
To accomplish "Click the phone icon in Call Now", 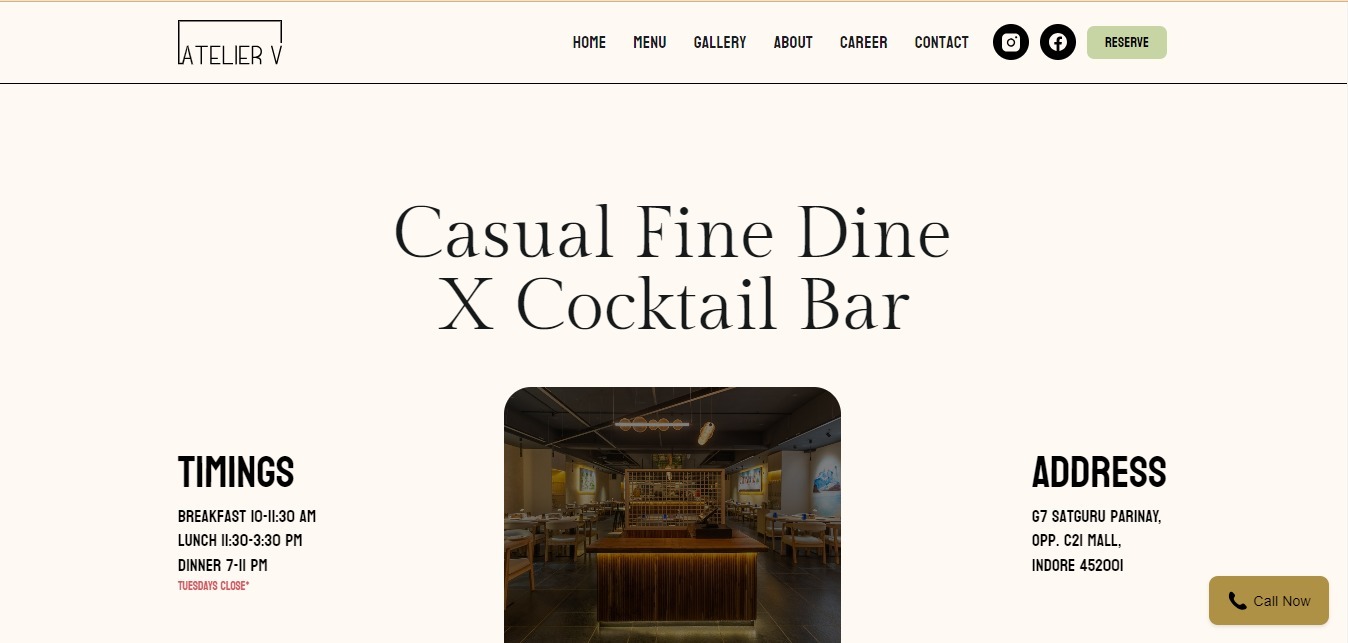I will coord(1237,601).
